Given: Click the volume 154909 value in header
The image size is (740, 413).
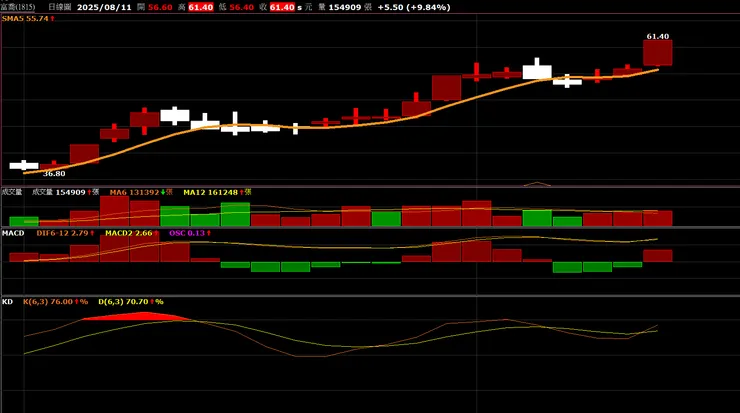Looking at the screenshot, I should pos(345,7).
